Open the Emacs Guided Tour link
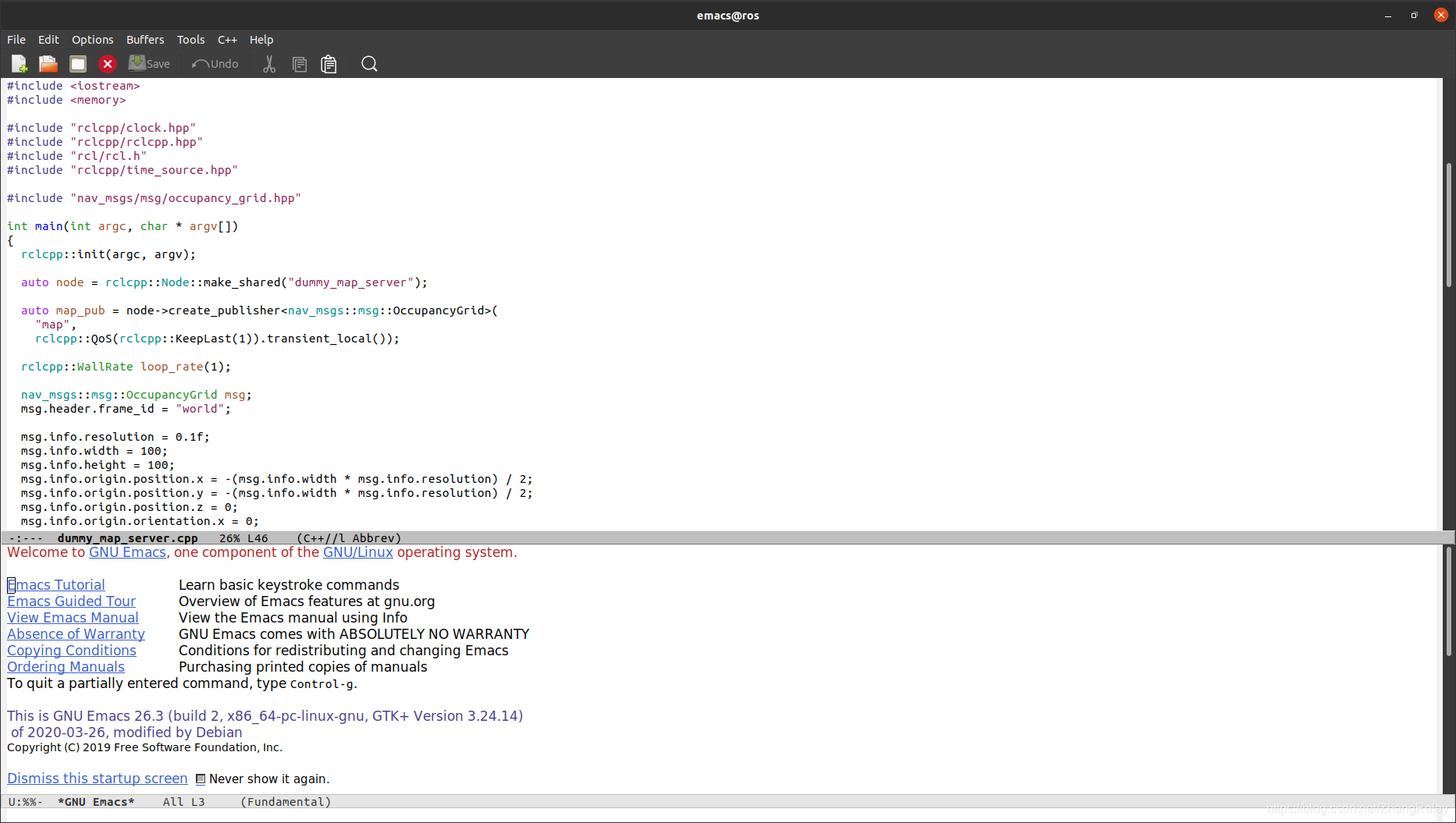This screenshot has width=1456, height=823. (x=72, y=601)
